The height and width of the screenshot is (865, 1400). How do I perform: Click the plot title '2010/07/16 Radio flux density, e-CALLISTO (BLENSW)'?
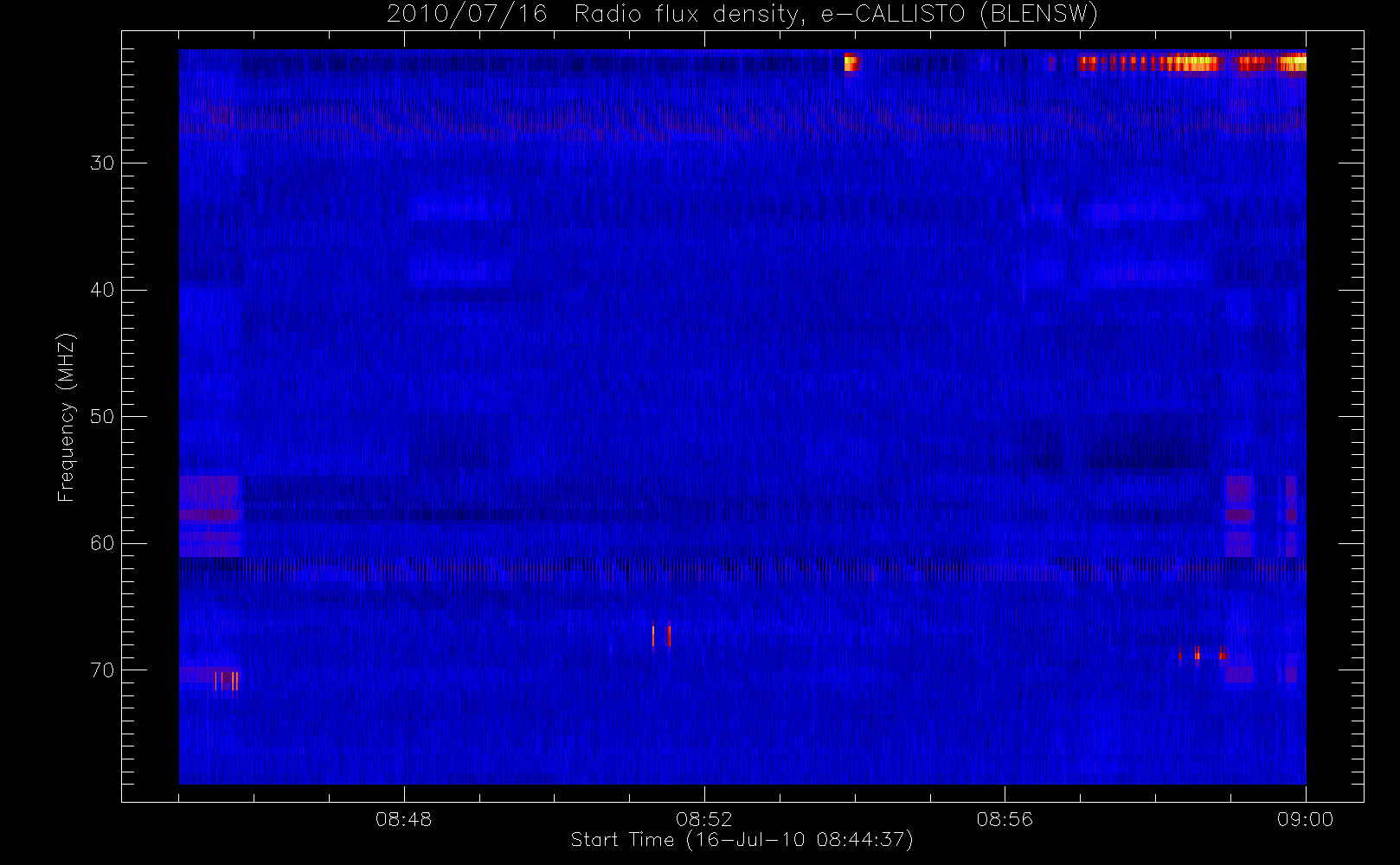pyautogui.click(x=742, y=15)
